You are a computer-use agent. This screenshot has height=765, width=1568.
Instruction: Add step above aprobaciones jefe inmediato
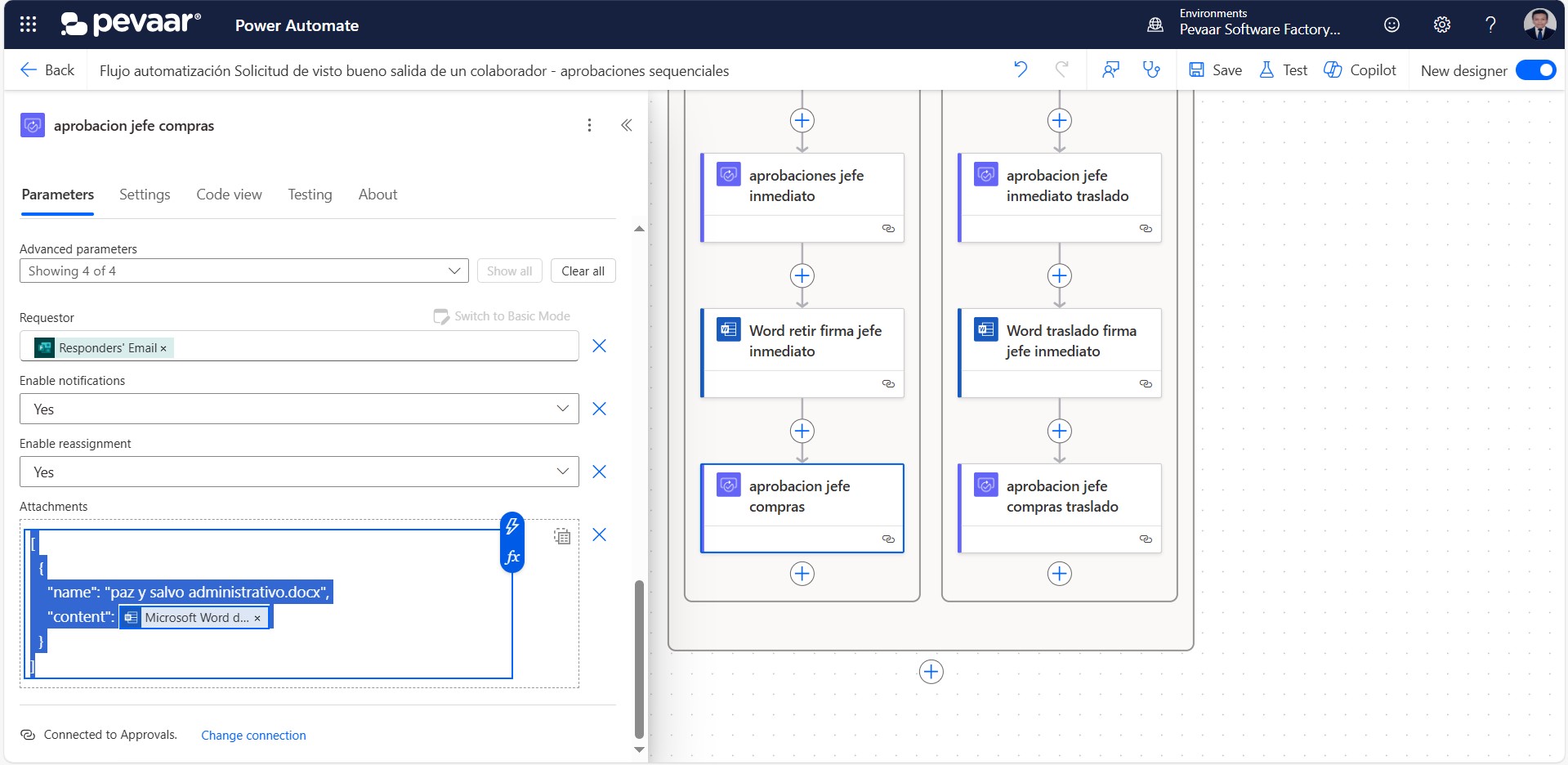click(802, 121)
